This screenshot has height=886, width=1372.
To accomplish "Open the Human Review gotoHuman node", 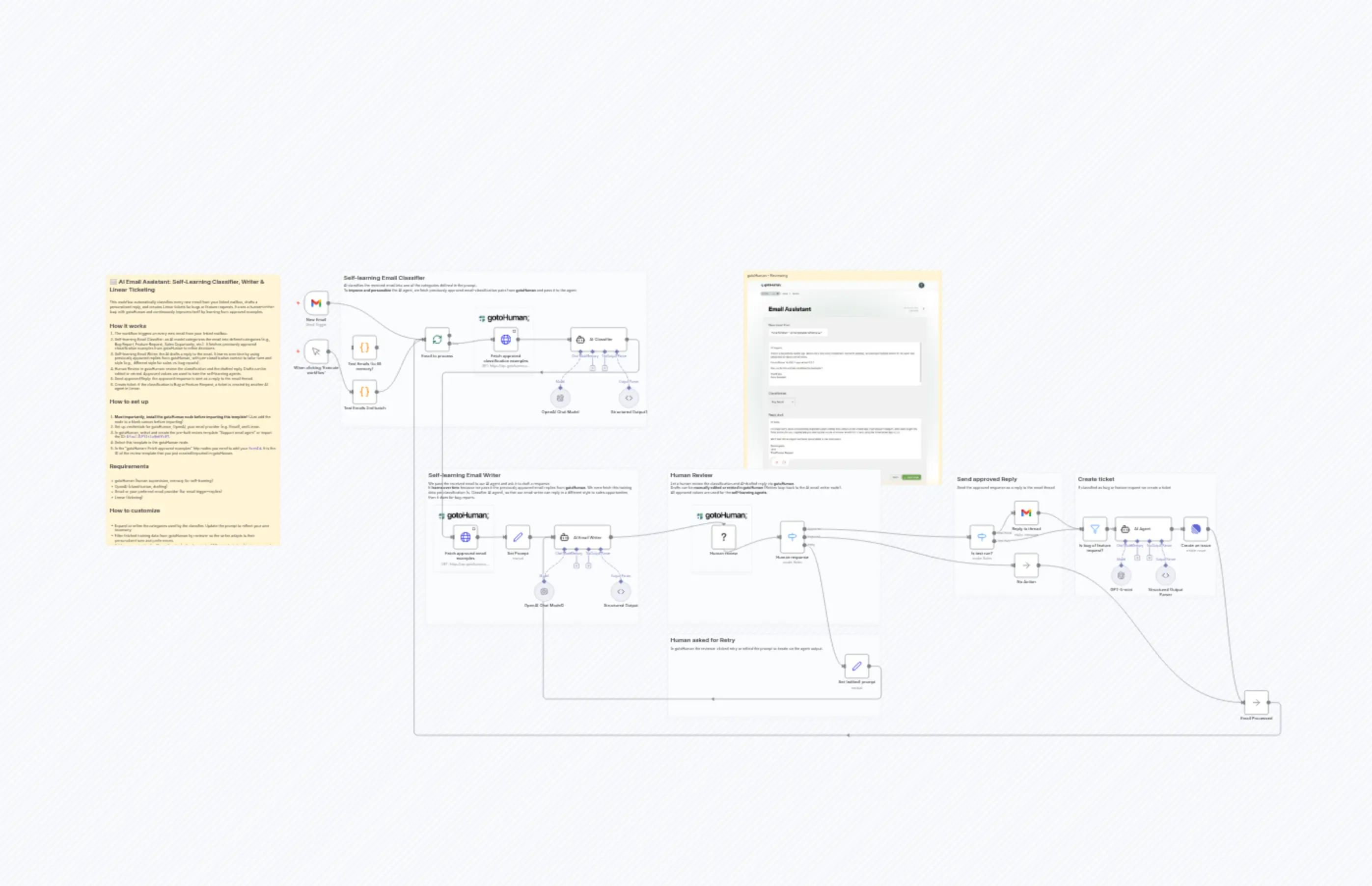I will point(723,537).
